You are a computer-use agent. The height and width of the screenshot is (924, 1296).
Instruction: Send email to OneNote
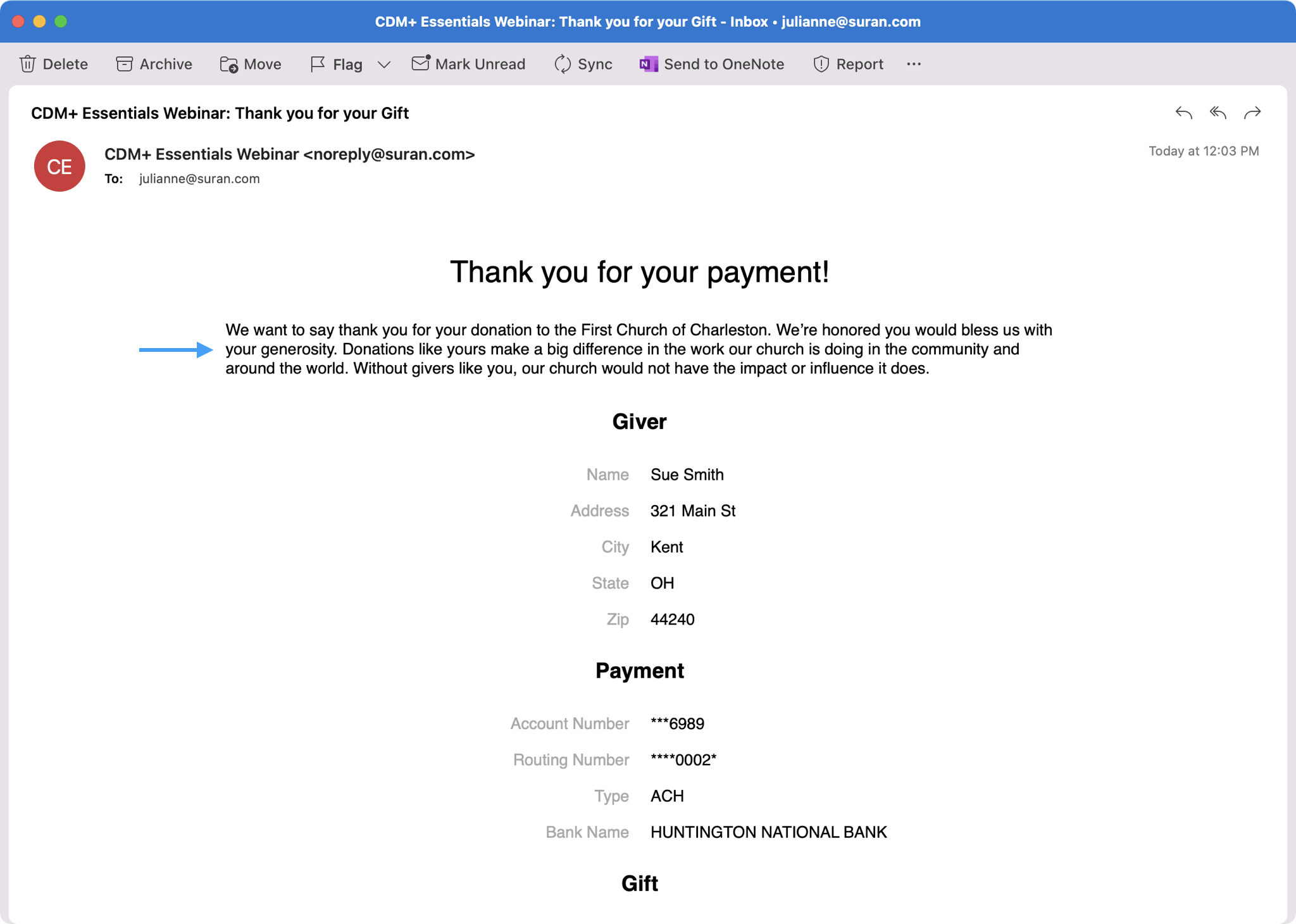coord(711,64)
